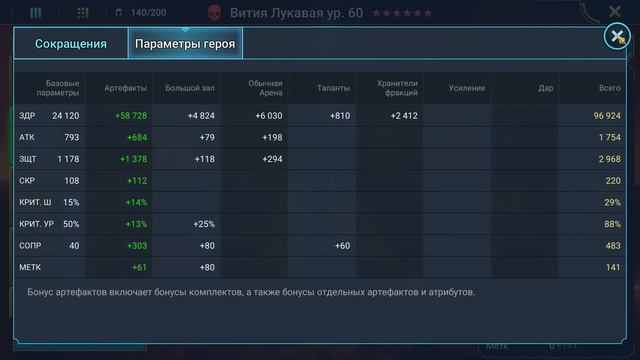Click the list view icon in top bar
This screenshot has height=360, width=640.
click(36, 13)
